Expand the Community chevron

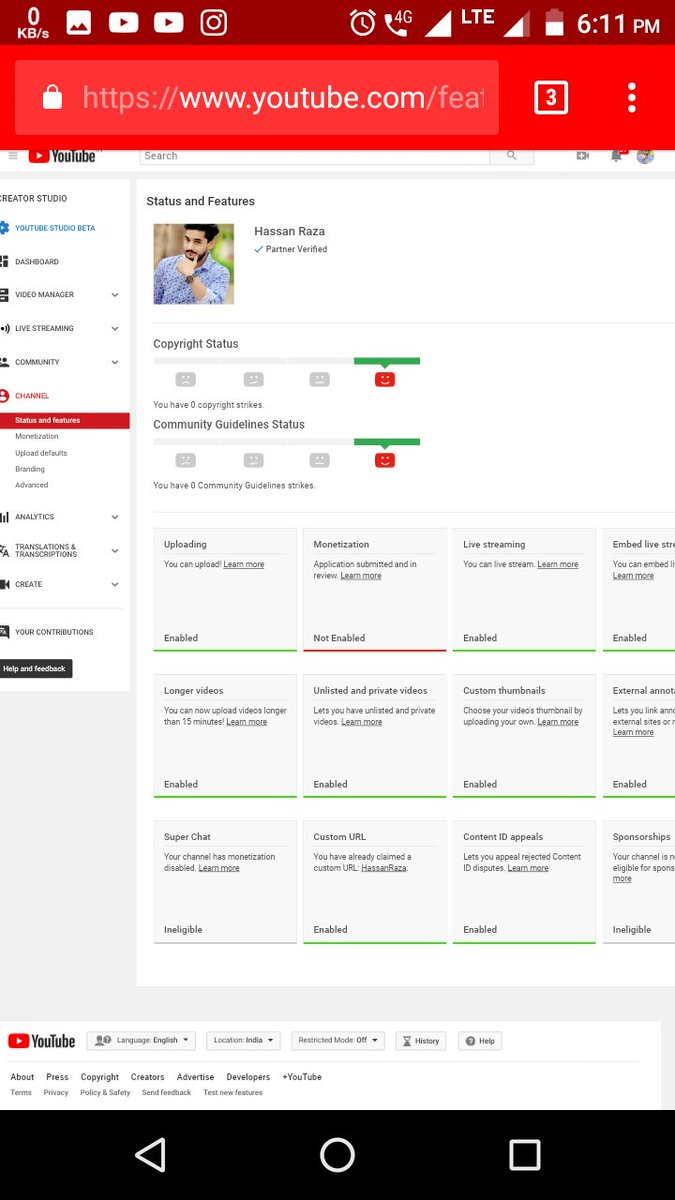click(115, 362)
